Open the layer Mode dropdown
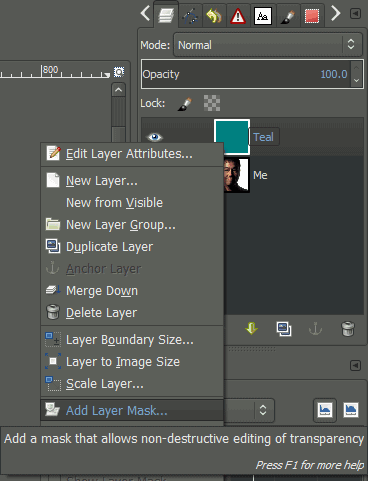The image size is (368, 481). tap(268, 45)
